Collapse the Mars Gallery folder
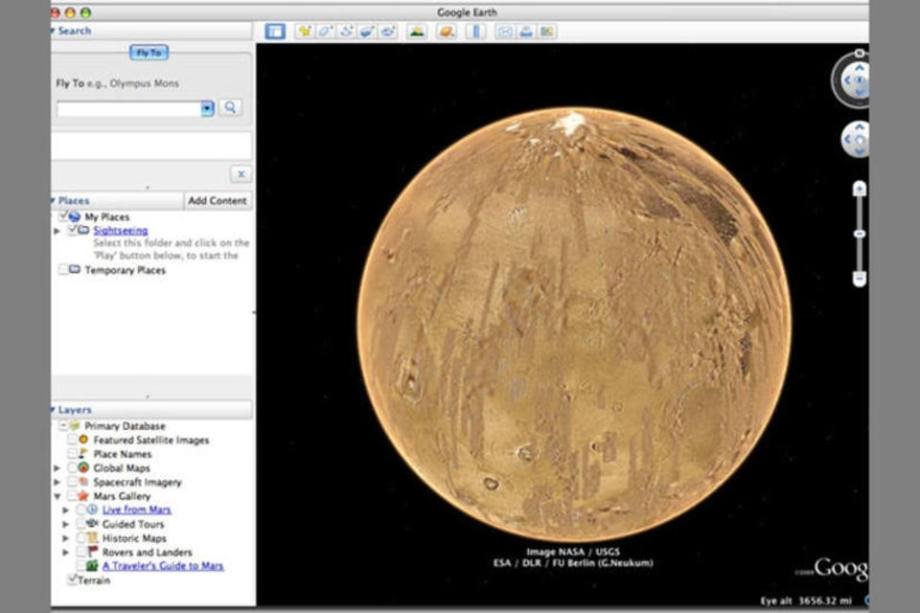920x613 pixels. (57, 496)
